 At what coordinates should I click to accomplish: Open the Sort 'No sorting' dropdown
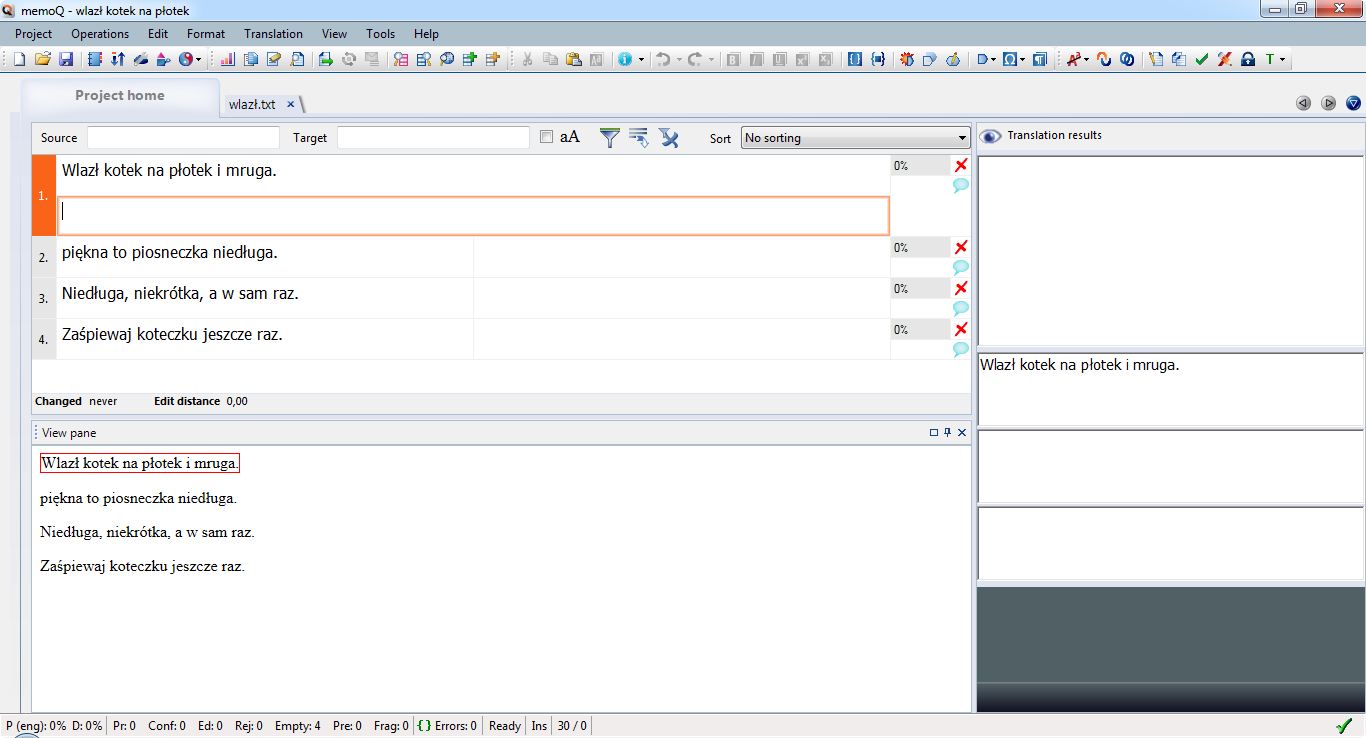[x=856, y=138]
